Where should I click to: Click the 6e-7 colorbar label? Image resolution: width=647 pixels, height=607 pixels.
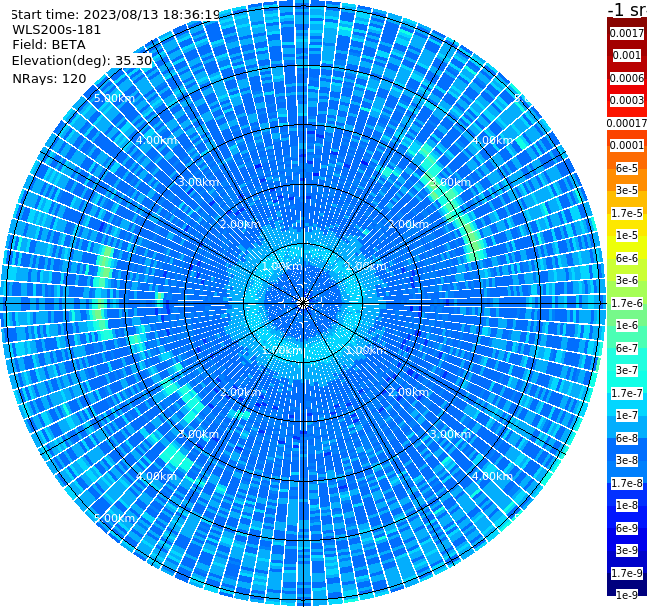click(627, 348)
